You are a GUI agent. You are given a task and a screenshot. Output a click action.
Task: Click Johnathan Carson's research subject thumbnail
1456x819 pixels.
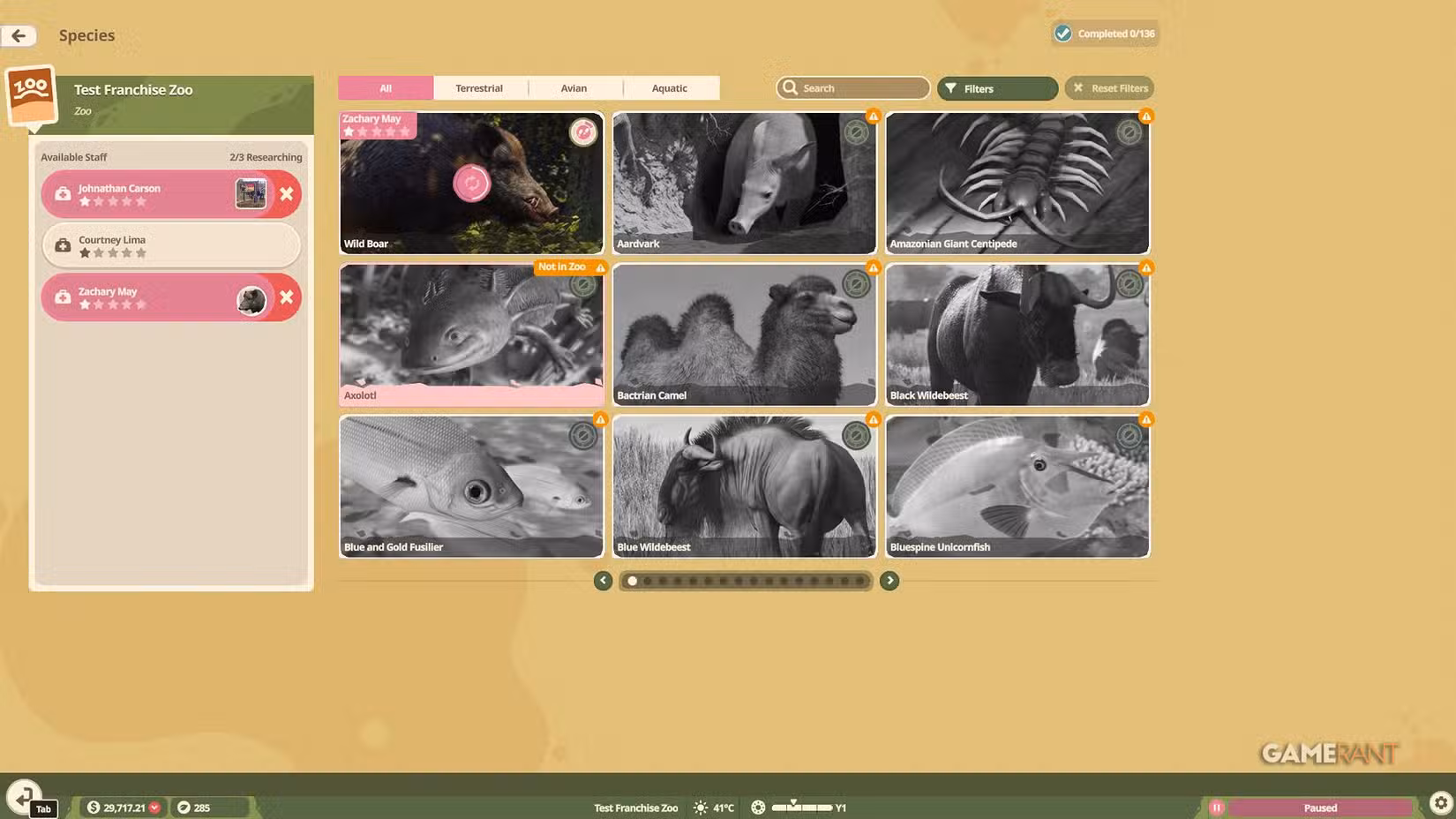(251, 194)
